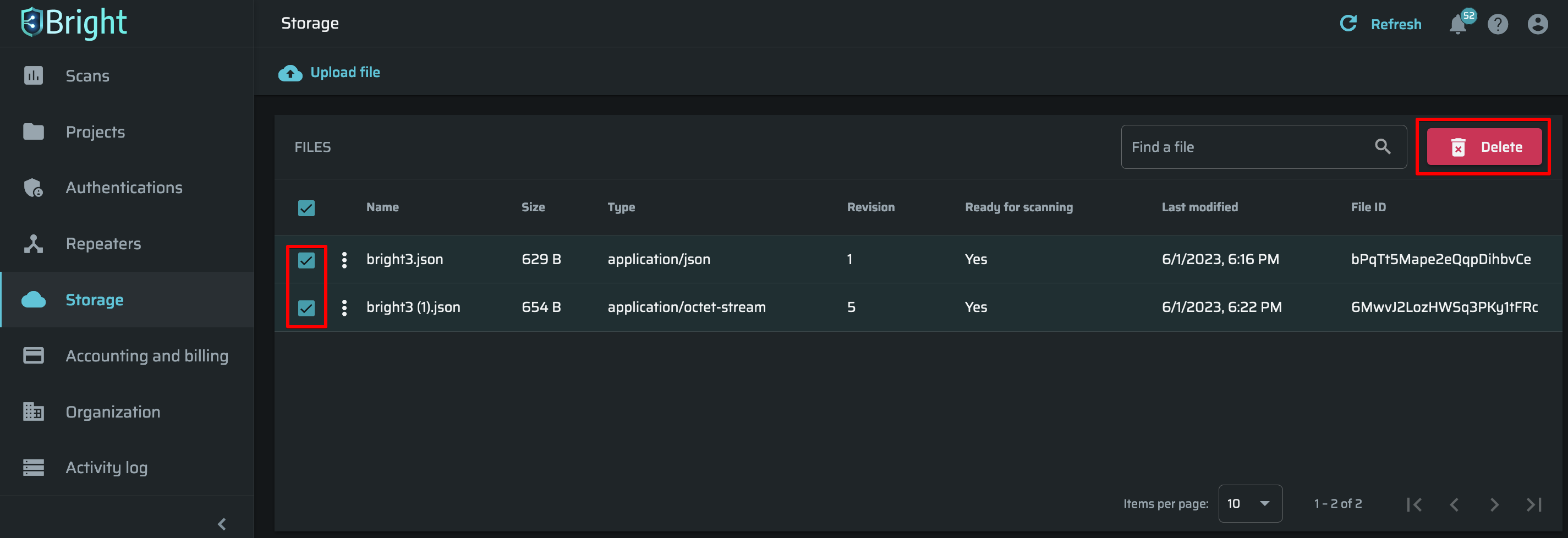Sort files by Size column
Screen dimensions: 1568x538
pyautogui.click(x=533, y=207)
